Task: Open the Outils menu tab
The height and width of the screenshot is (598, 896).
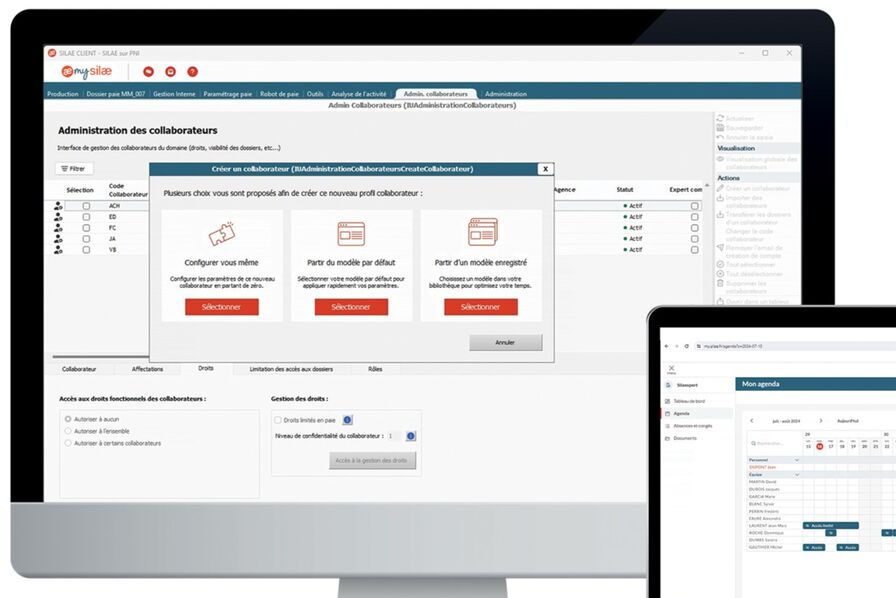Action: (315, 94)
